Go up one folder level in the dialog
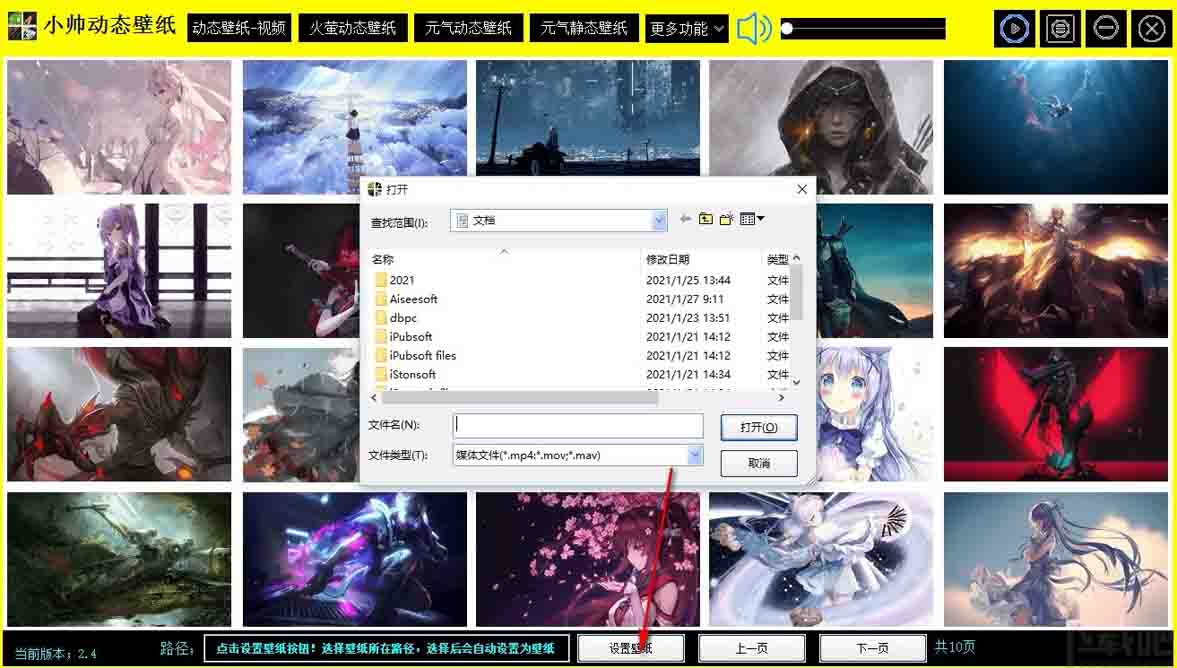The height and width of the screenshot is (668, 1177). click(x=706, y=219)
